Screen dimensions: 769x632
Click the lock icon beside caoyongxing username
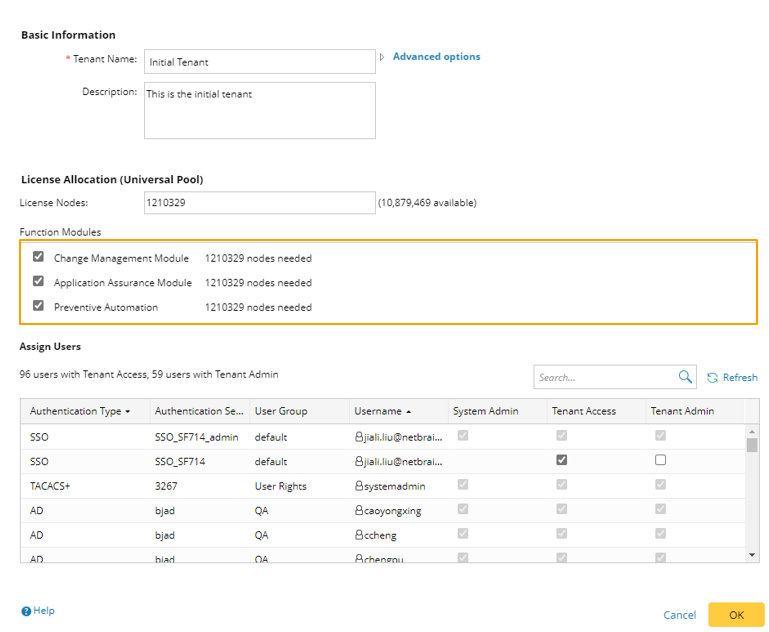click(x=359, y=510)
